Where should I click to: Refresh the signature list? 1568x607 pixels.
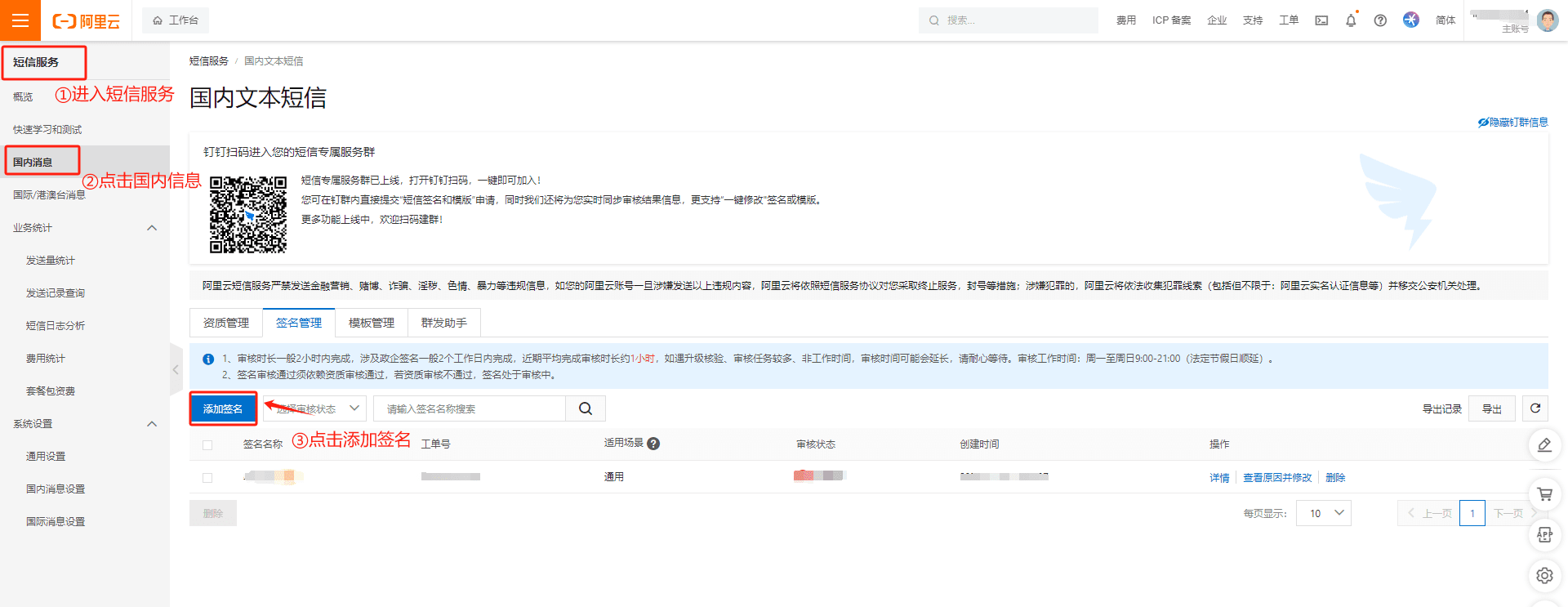1535,408
